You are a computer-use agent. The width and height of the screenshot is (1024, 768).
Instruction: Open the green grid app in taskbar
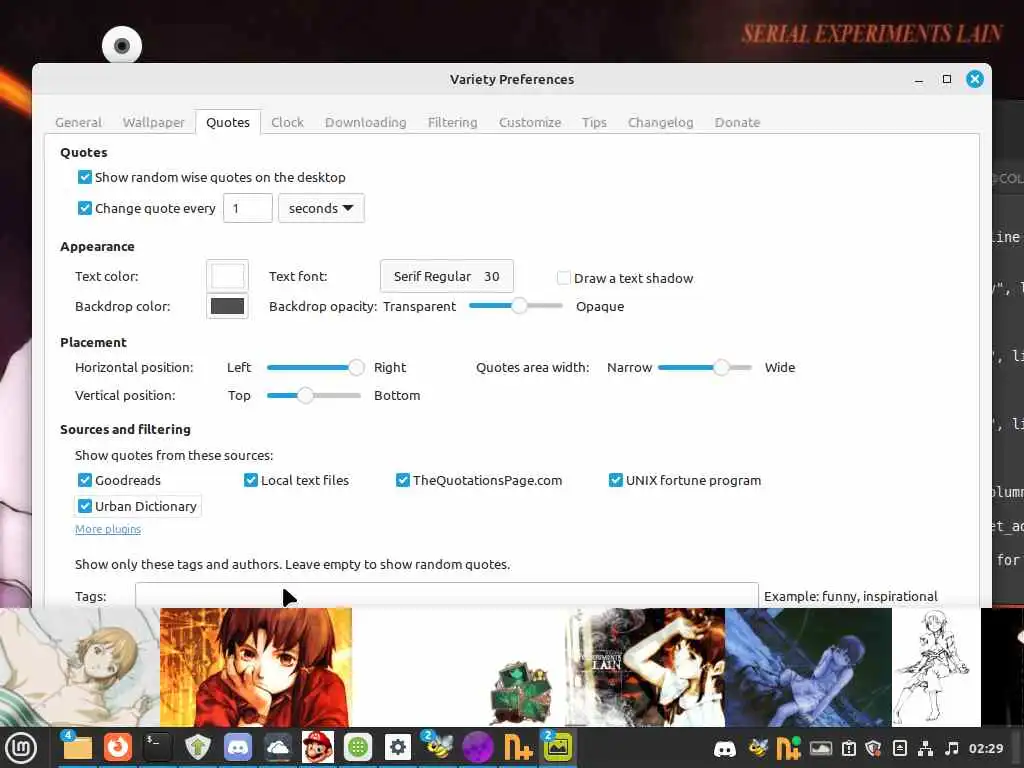coord(358,747)
